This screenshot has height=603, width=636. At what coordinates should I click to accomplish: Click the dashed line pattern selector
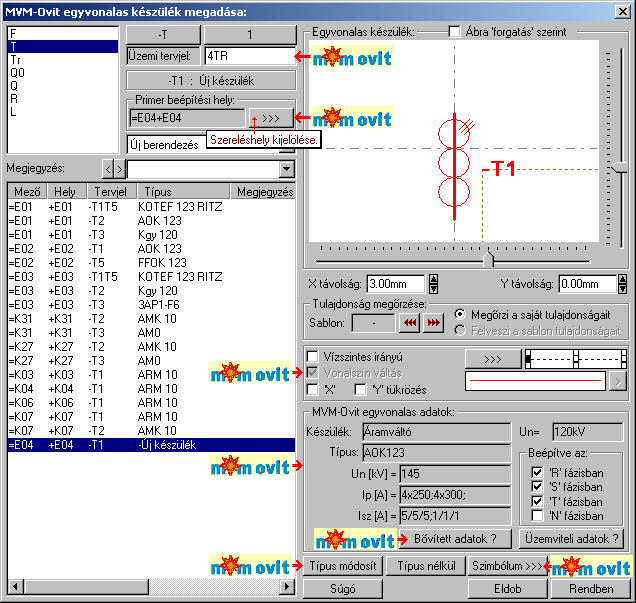click(x=576, y=359)
